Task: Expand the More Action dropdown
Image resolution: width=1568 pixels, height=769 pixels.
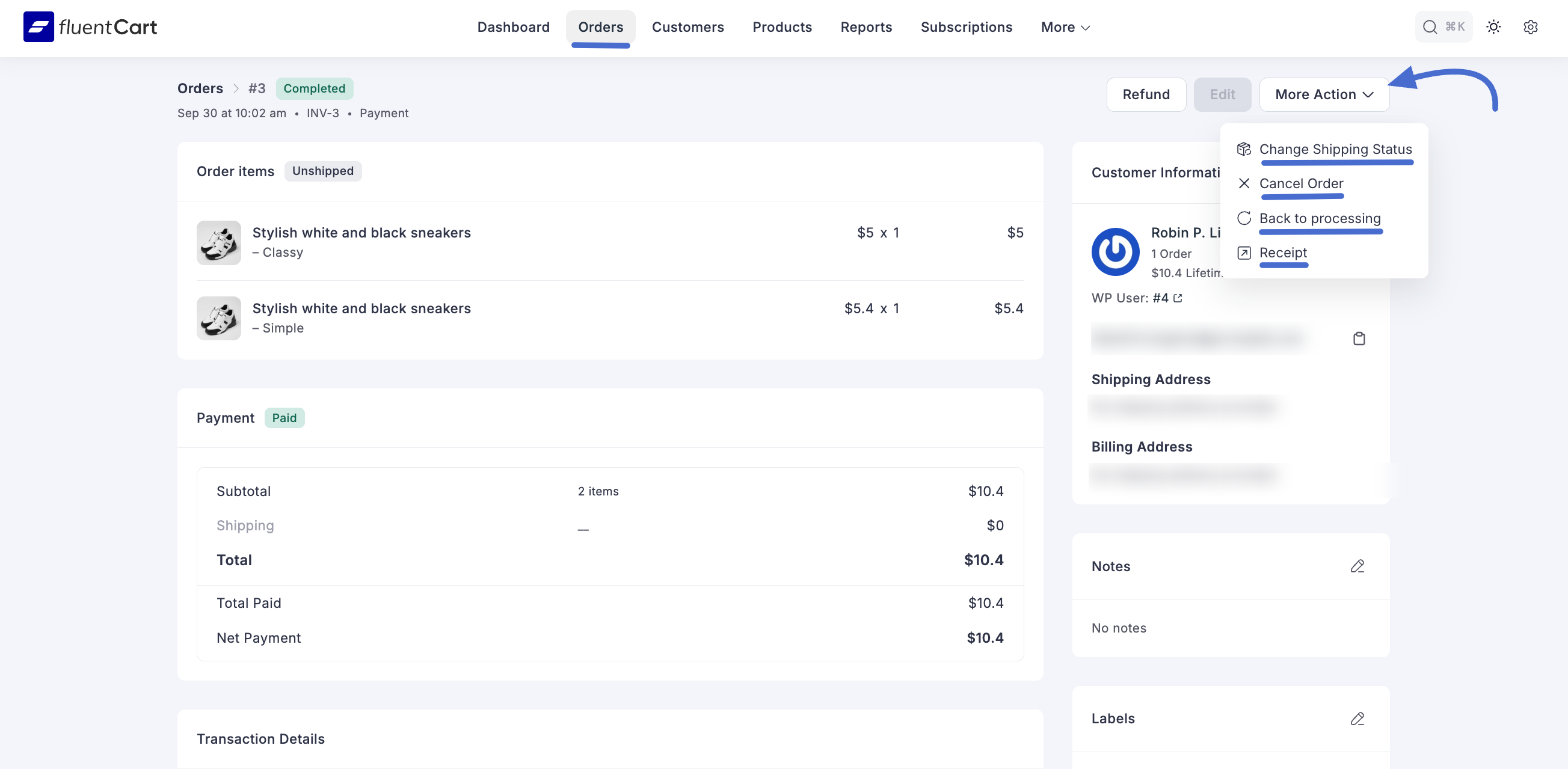Action: coord(1324,94)
